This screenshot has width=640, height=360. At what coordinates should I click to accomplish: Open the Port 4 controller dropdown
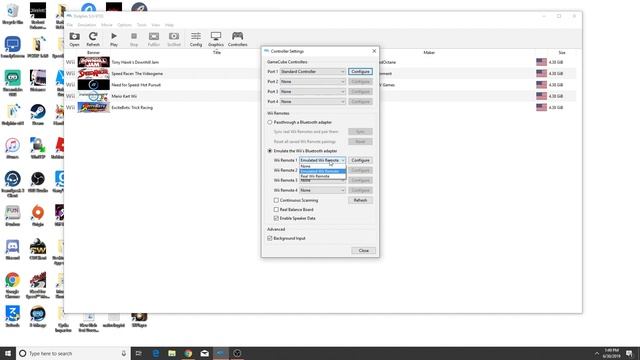pyautogui.click(x=313, y=101)
